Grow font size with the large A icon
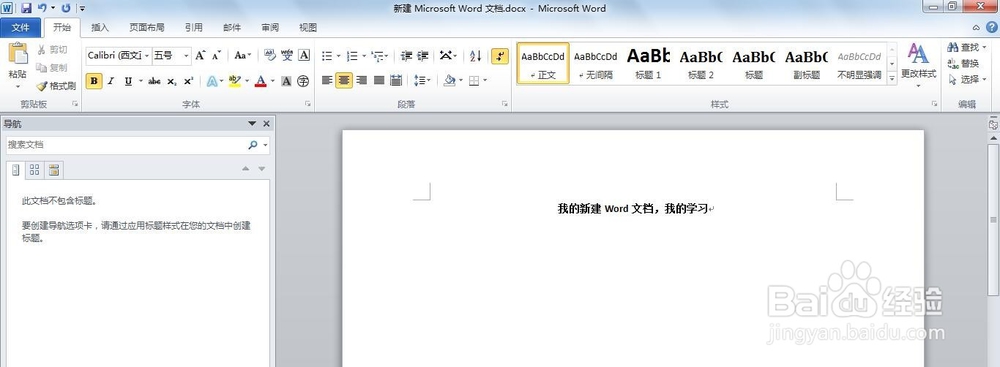1000x367 pixels. (x=200, y=56)
